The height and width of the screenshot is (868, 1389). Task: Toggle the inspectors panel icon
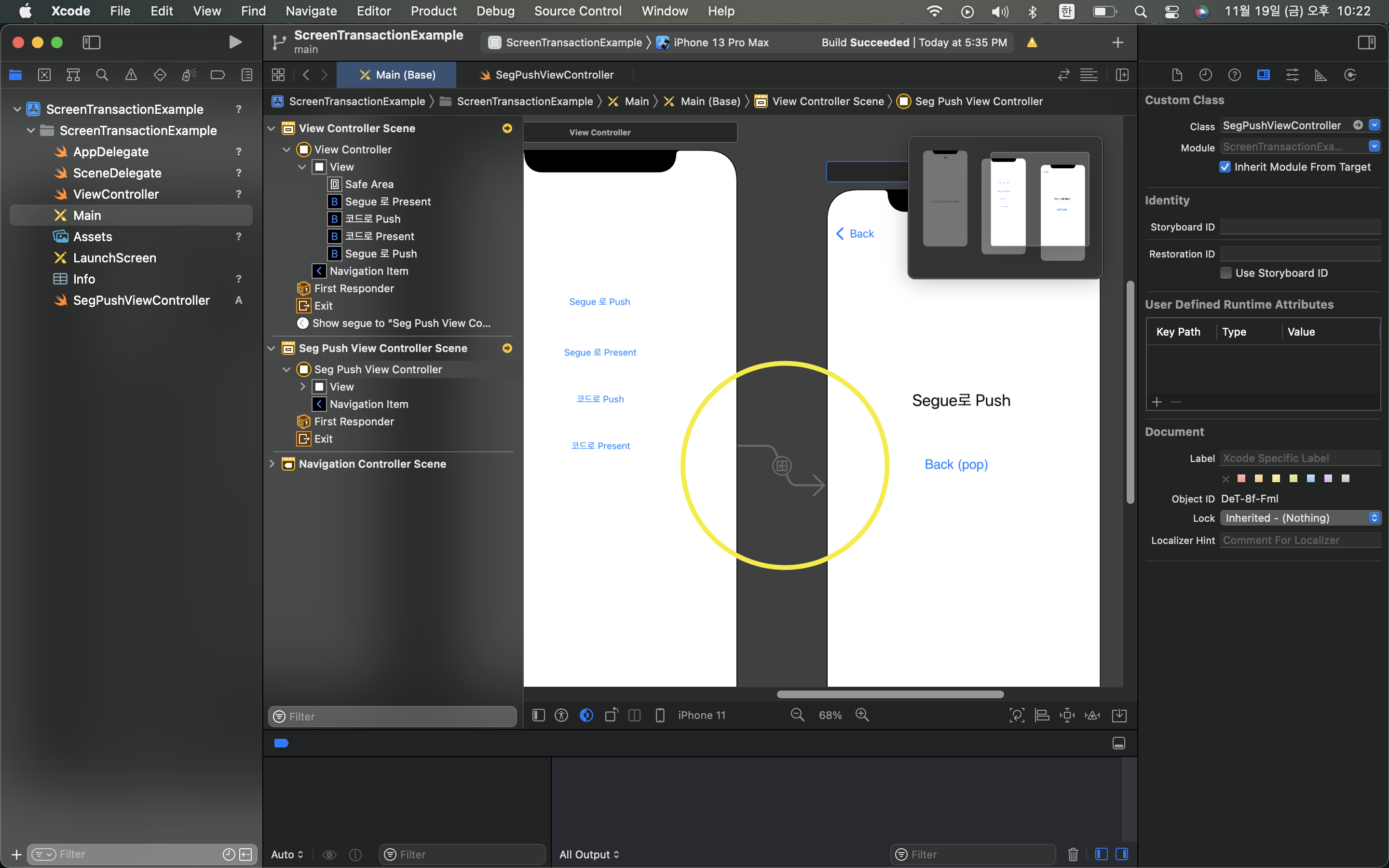[x=1367, y=42]
